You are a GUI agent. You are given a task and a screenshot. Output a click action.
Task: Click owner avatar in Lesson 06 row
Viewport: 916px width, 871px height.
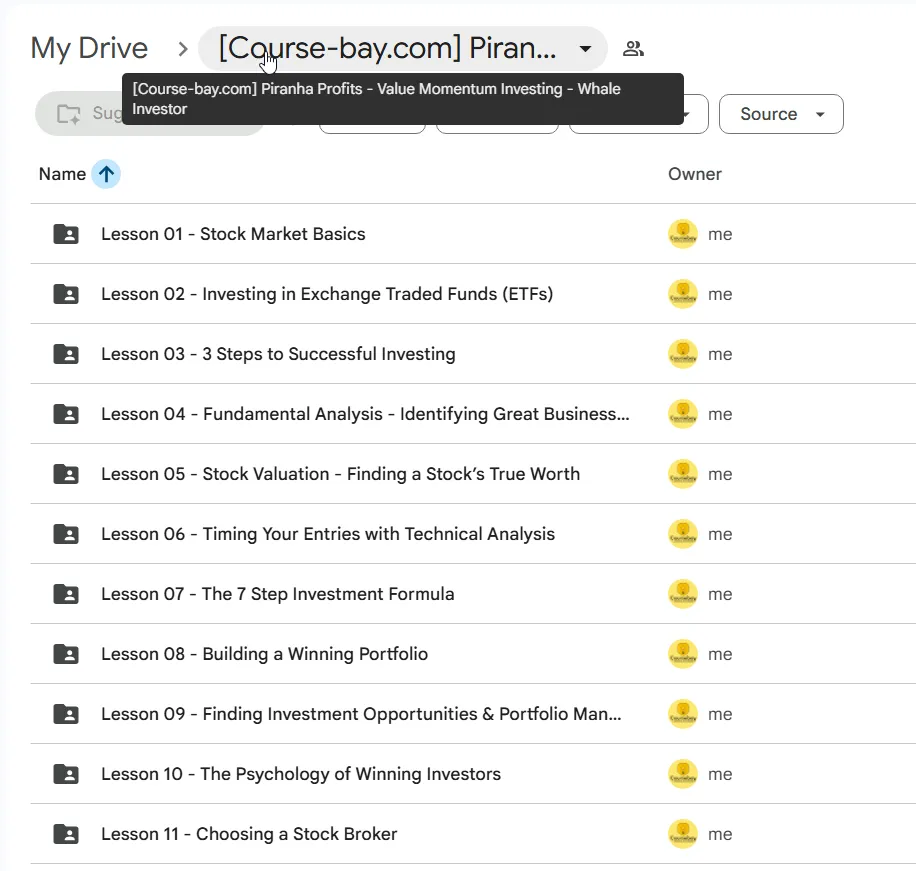683,534
